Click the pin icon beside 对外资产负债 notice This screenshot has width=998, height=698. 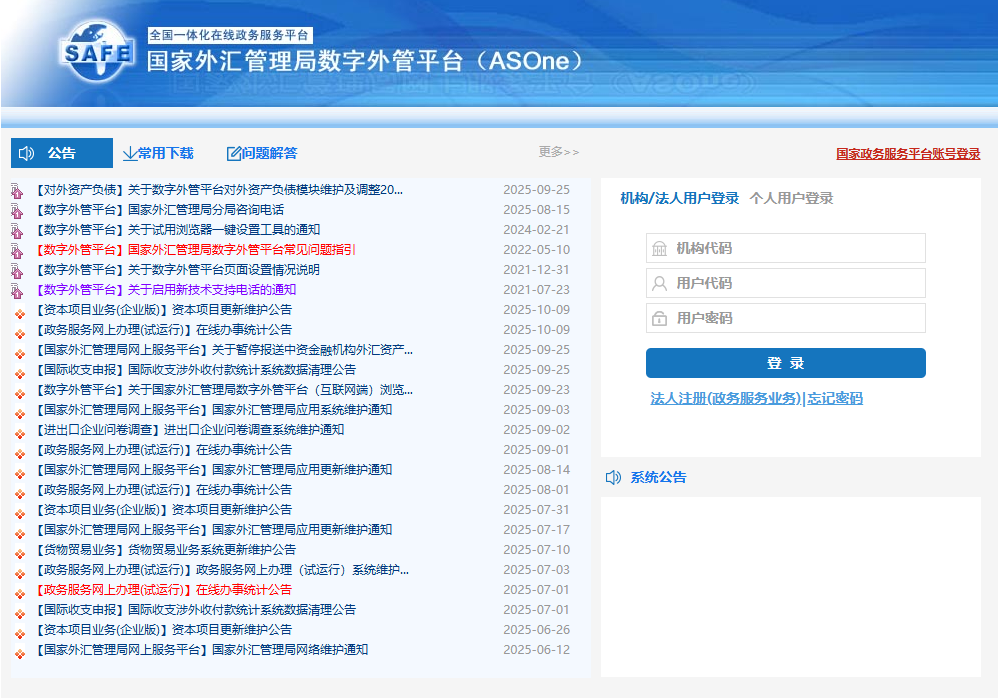tap(17, 190)
